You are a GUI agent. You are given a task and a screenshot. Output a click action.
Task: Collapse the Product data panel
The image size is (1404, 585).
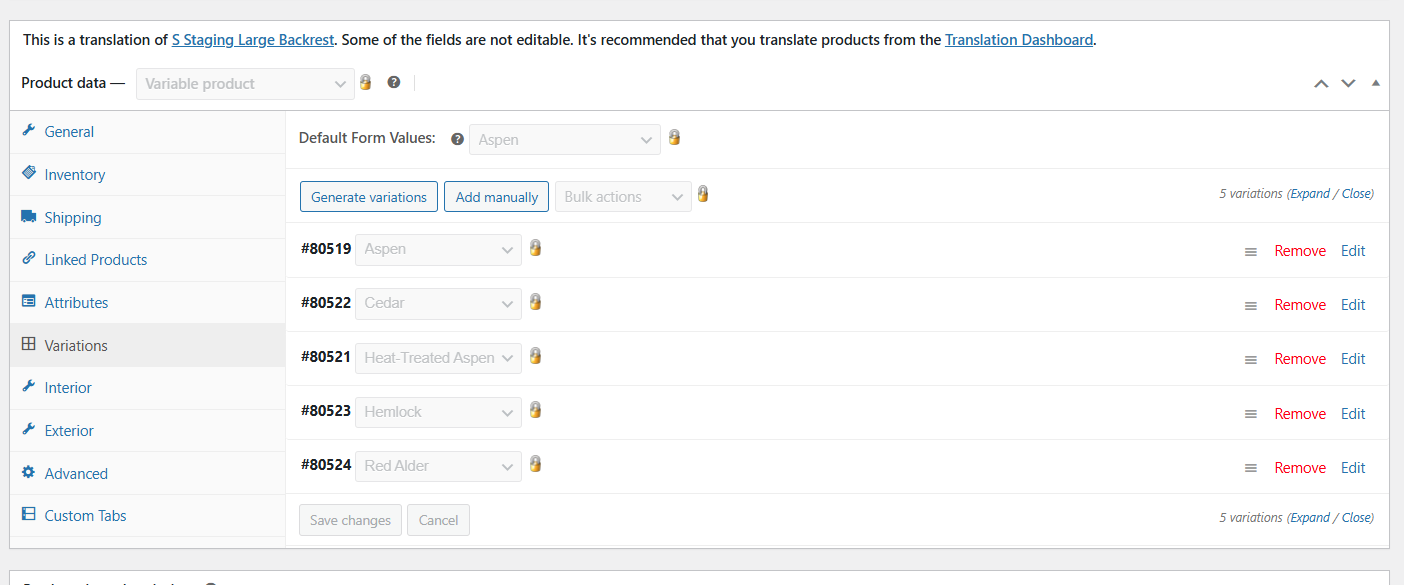click(x=1375, y=83)
